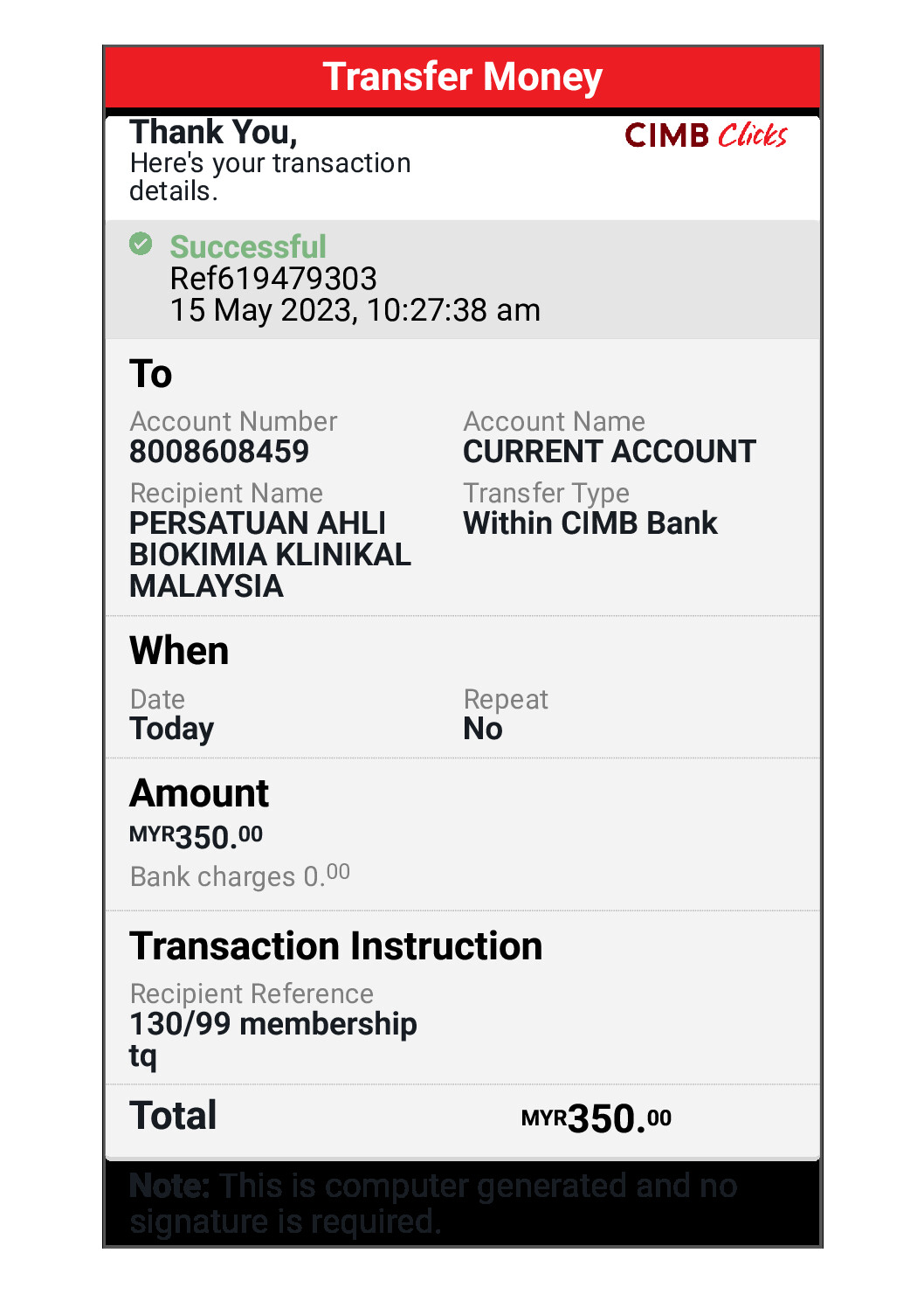Click the Total MYR350.00 value
Screen dimensions: 924x1308
[x=596, y=1118]
